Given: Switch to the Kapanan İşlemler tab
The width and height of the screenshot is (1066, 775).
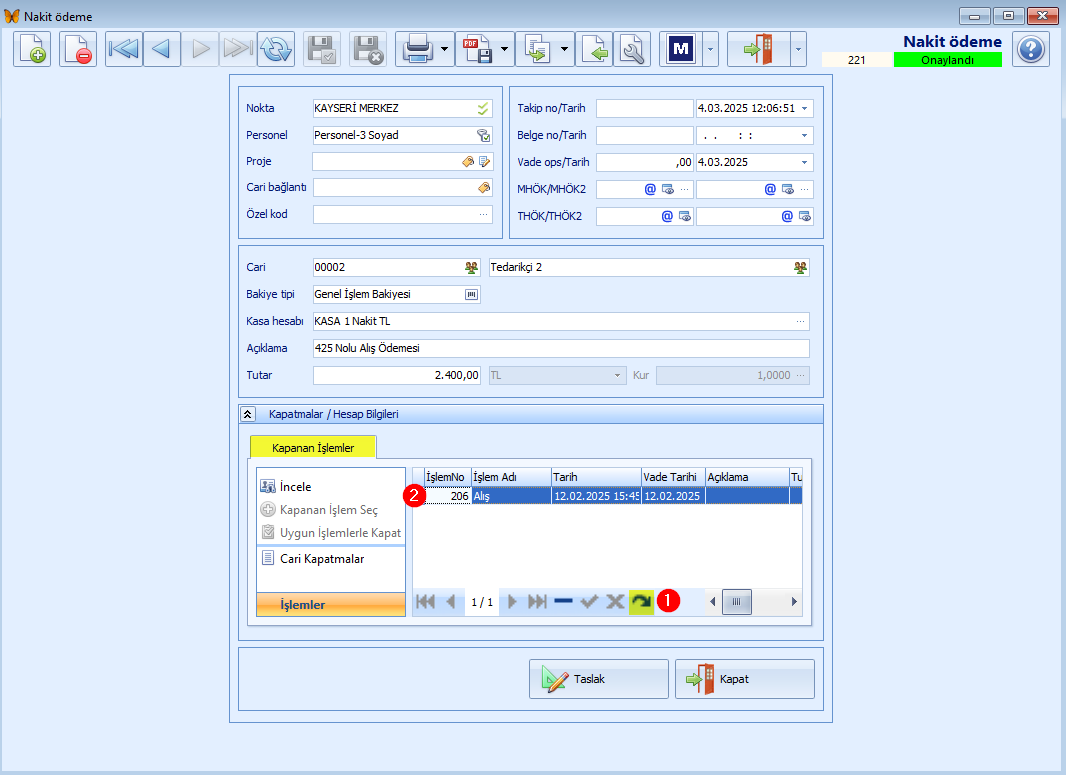Looking at the screenshot, I should (x=313, y=448).
